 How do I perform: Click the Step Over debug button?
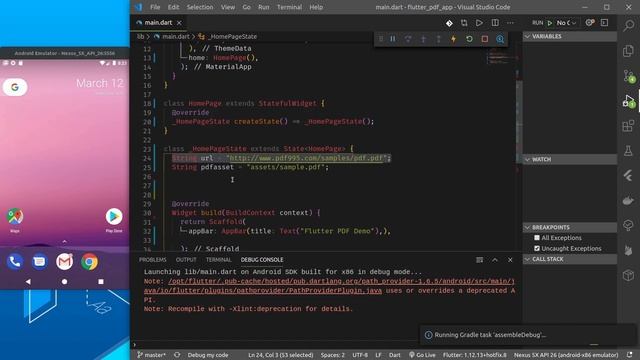pyautogui.click(x=408, y=39)
